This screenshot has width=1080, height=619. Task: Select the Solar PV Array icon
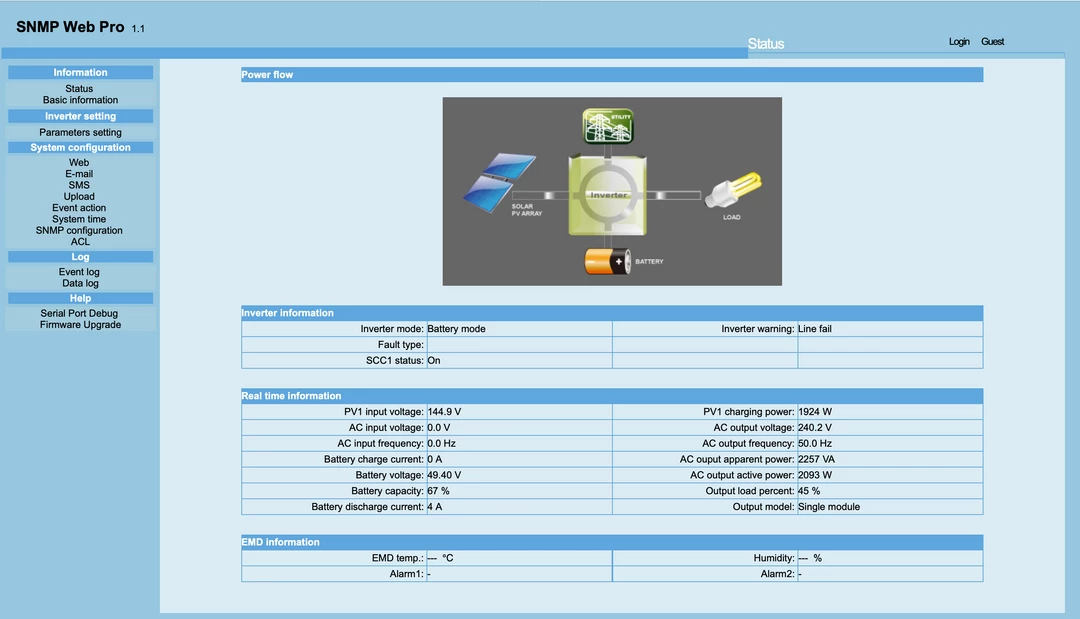[x=502, y=180]
